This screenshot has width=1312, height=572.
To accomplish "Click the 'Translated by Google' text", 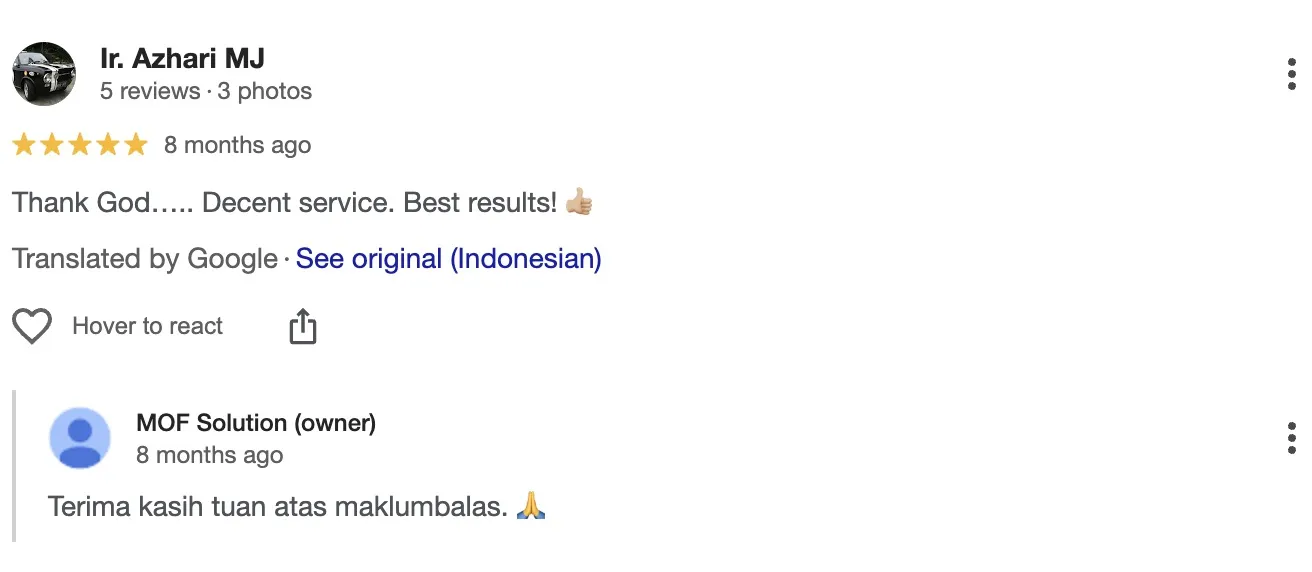I will 145,259.
